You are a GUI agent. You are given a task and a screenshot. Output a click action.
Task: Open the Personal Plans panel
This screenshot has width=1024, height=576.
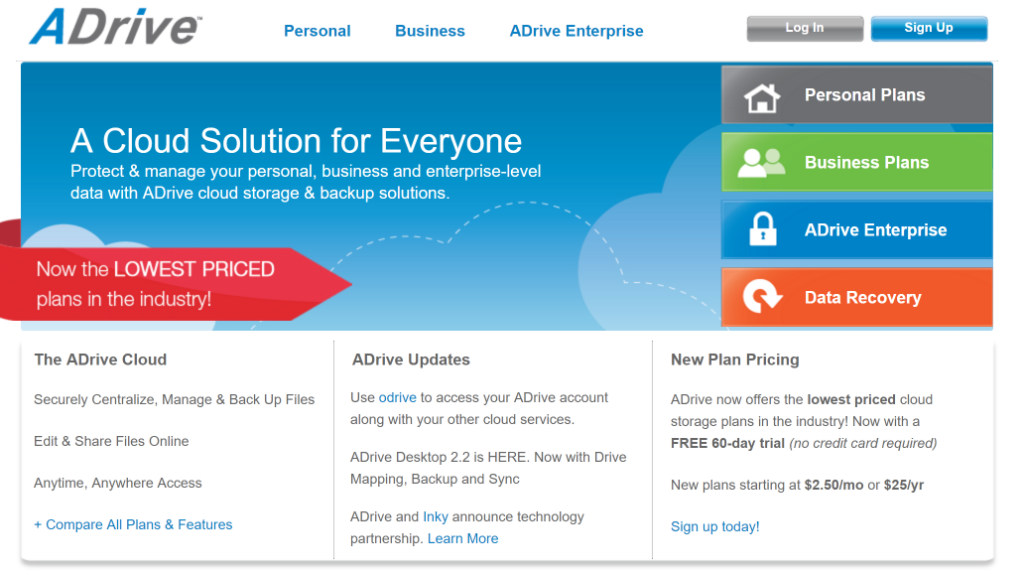(x=870, y=94)
